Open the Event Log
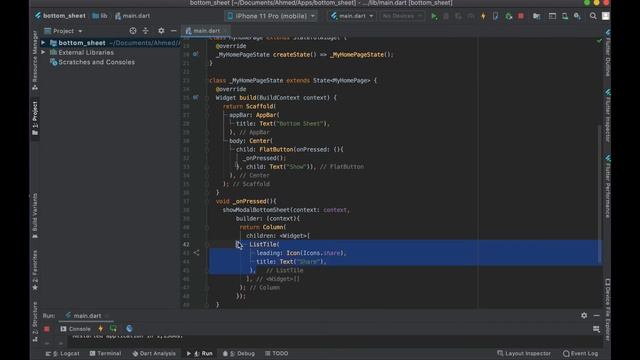The image size is (640, 360). 580,353
